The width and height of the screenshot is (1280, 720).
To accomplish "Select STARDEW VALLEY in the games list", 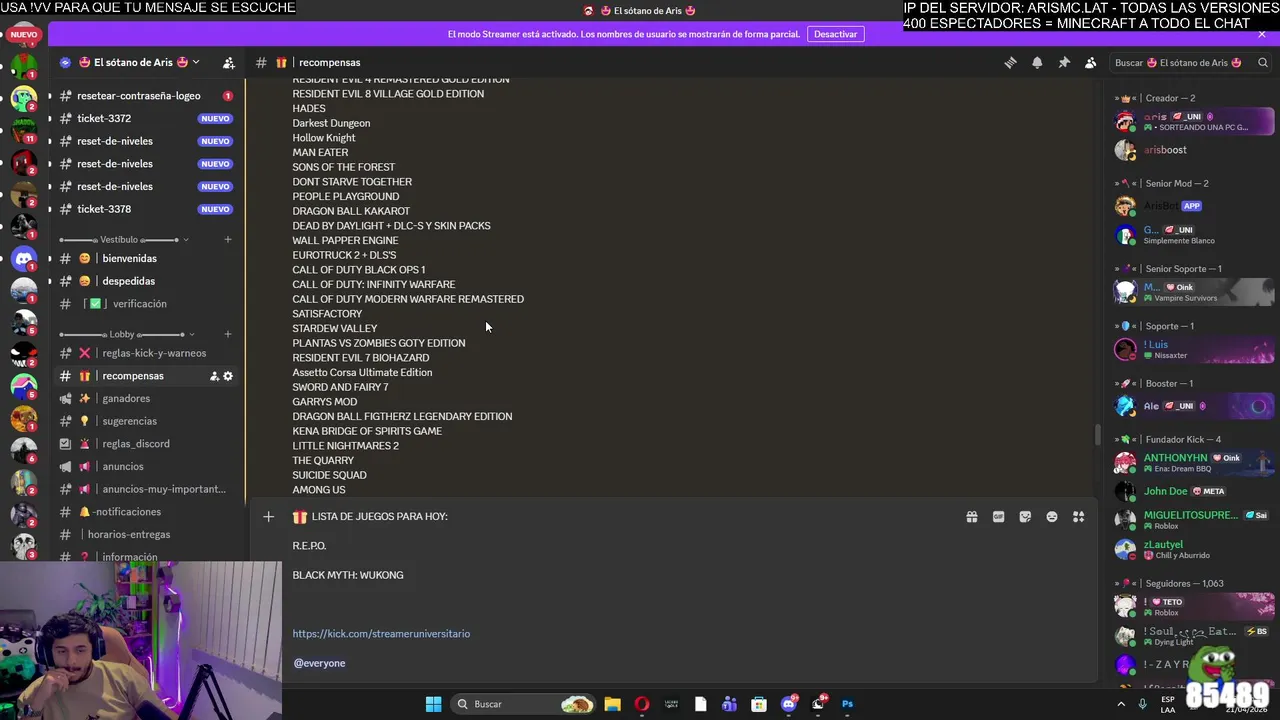I will (335, 328).
